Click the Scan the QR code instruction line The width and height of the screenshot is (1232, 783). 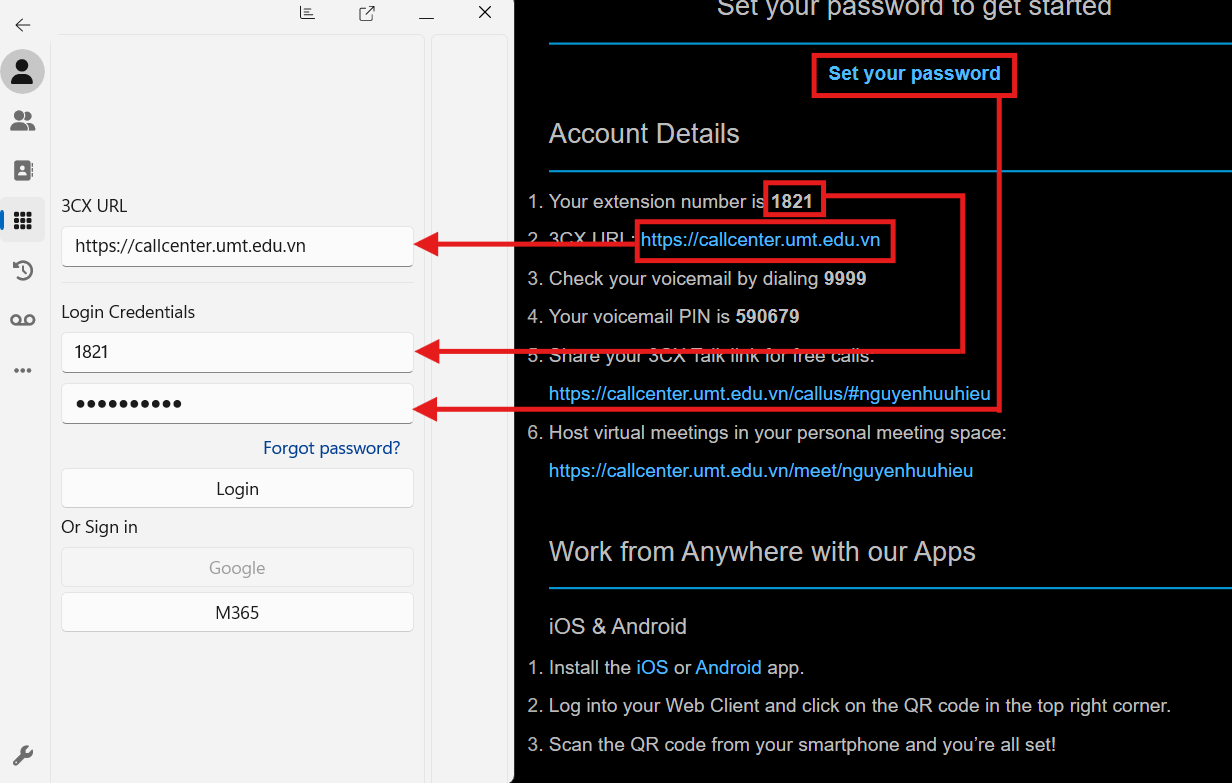pos(802,744)
